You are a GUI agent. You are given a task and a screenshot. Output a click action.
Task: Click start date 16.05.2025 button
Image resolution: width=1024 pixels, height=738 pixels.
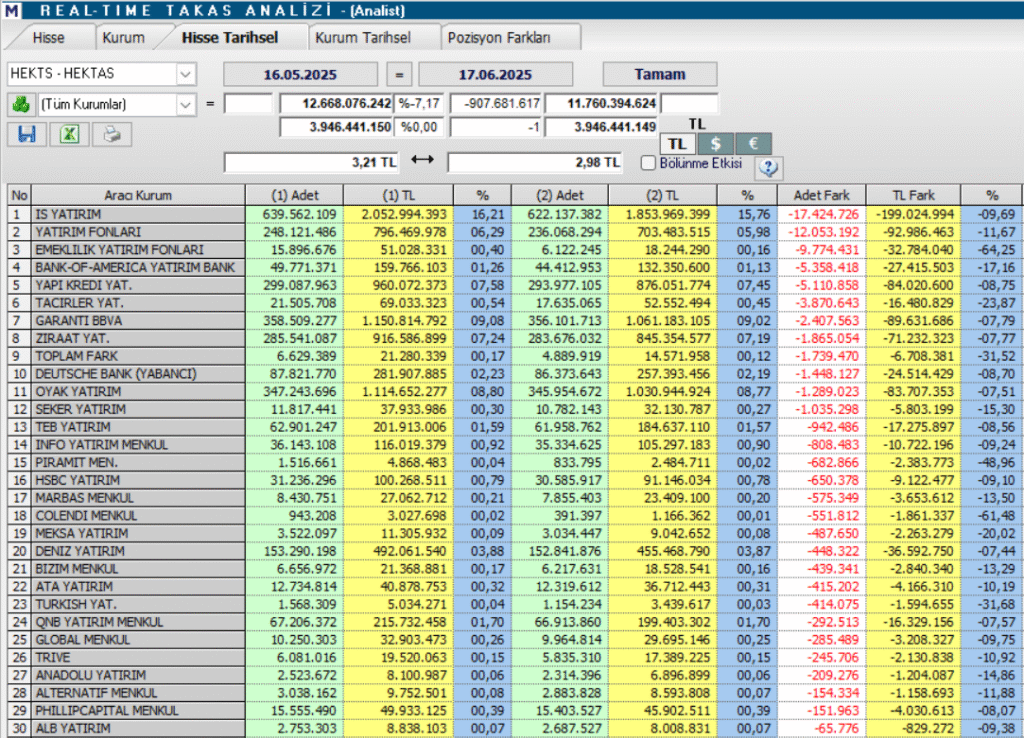[300, 74]
